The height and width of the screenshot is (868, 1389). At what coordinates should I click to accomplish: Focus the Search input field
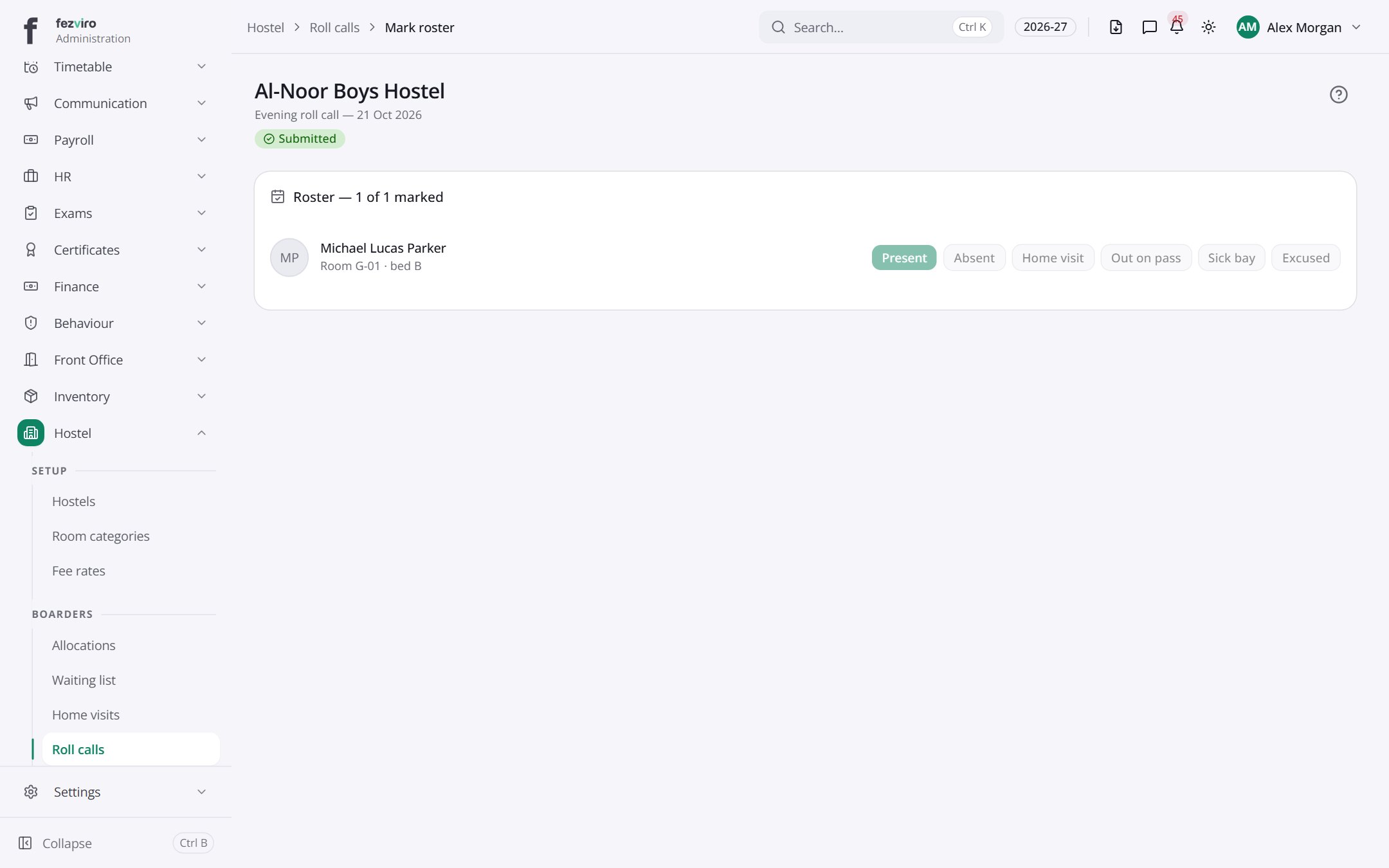tap(881, 27)
